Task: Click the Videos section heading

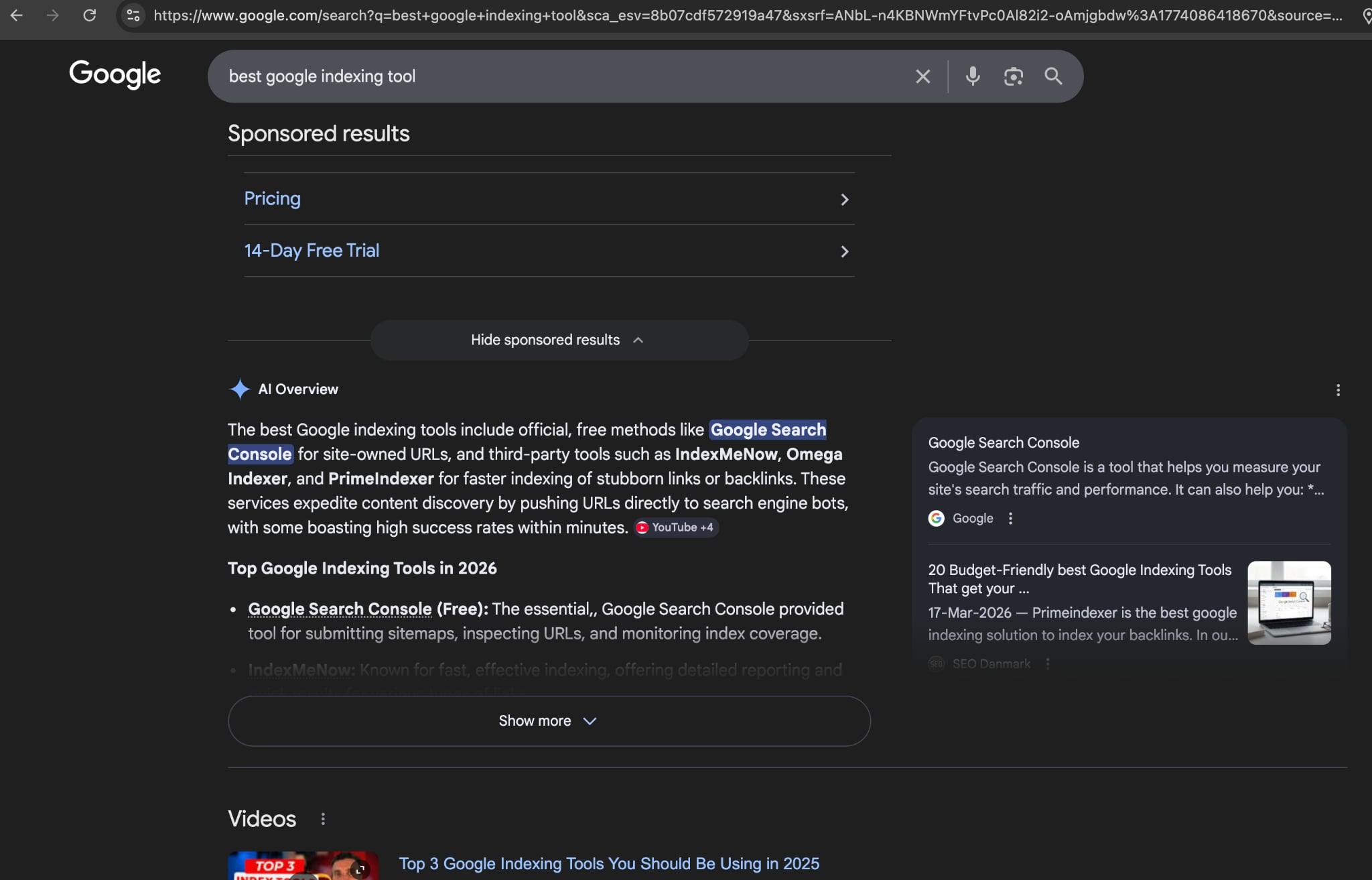Action: coord(262,819)
